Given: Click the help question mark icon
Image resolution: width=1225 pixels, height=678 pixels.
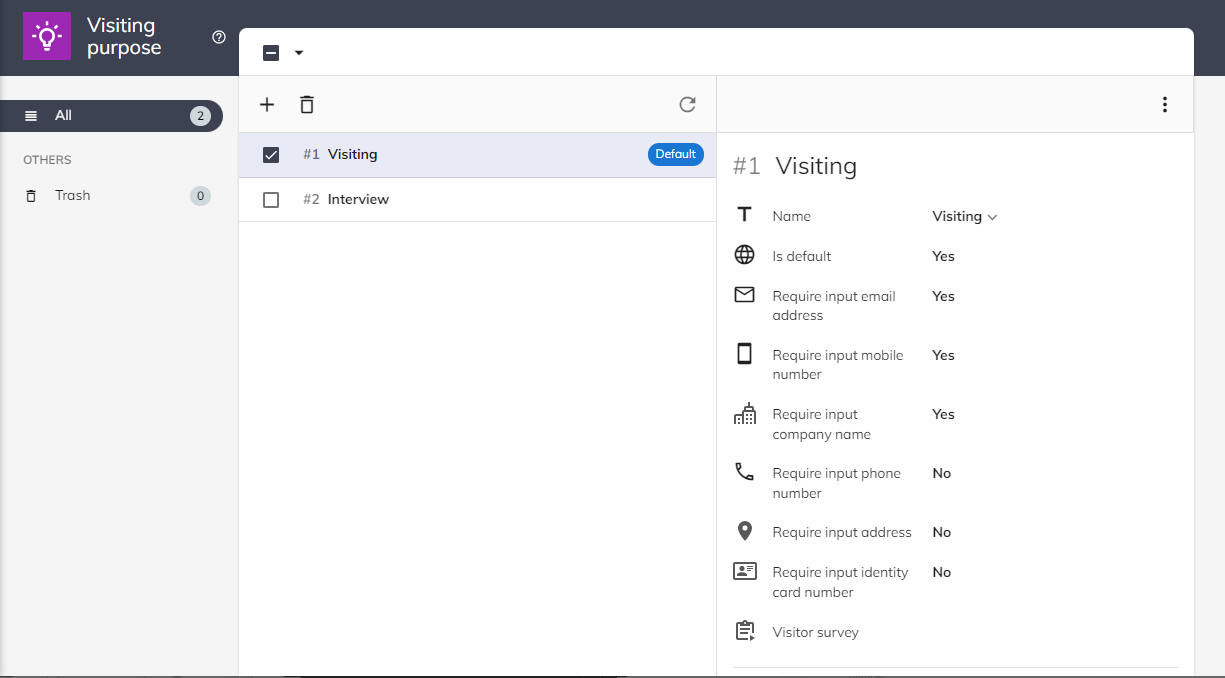Looking at the screenshot, I should click(x=219, y=37).
